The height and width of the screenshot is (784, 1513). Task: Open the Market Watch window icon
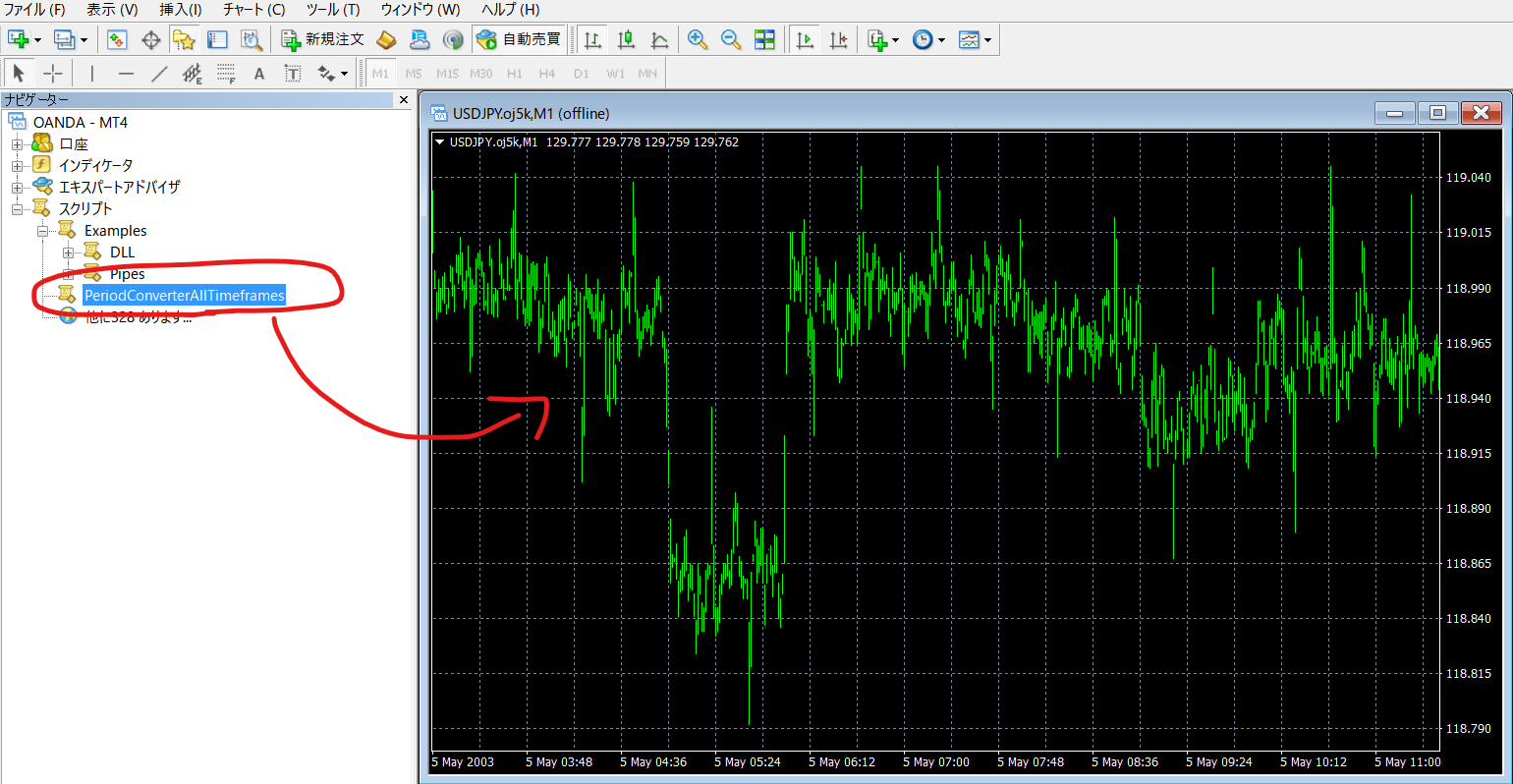click(x=118, y=39)
